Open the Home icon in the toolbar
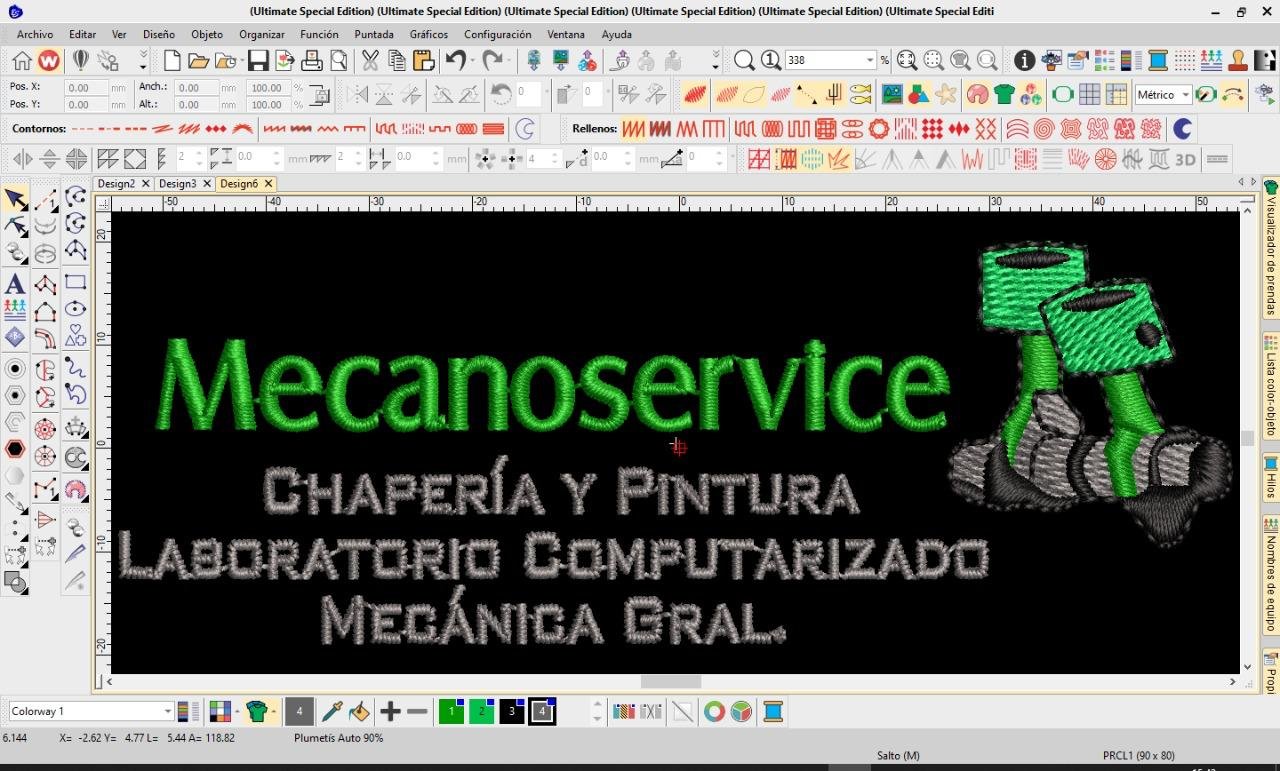 [22, 61]
